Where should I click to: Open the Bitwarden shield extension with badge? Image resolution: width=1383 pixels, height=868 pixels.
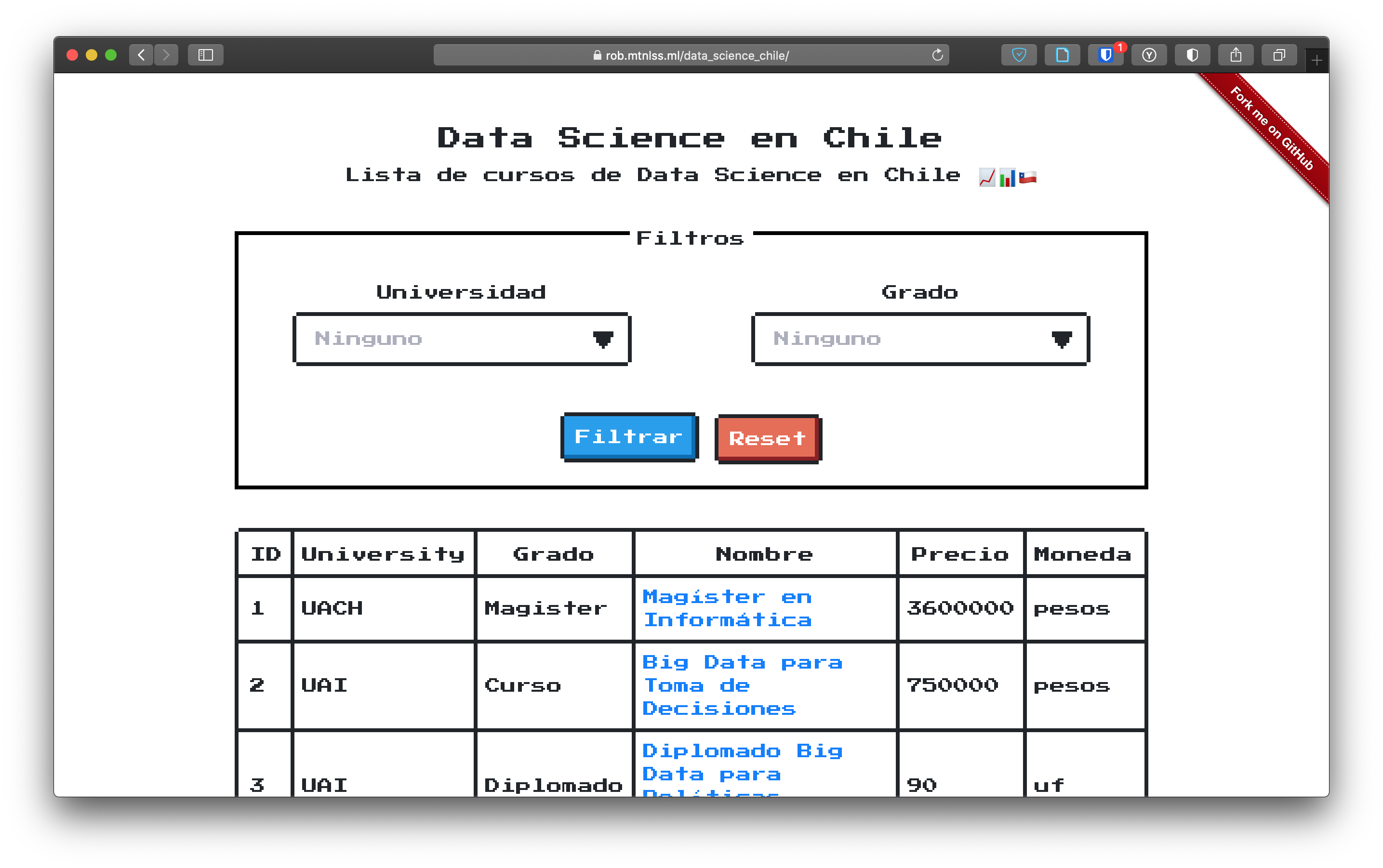tap(1105, 55)
